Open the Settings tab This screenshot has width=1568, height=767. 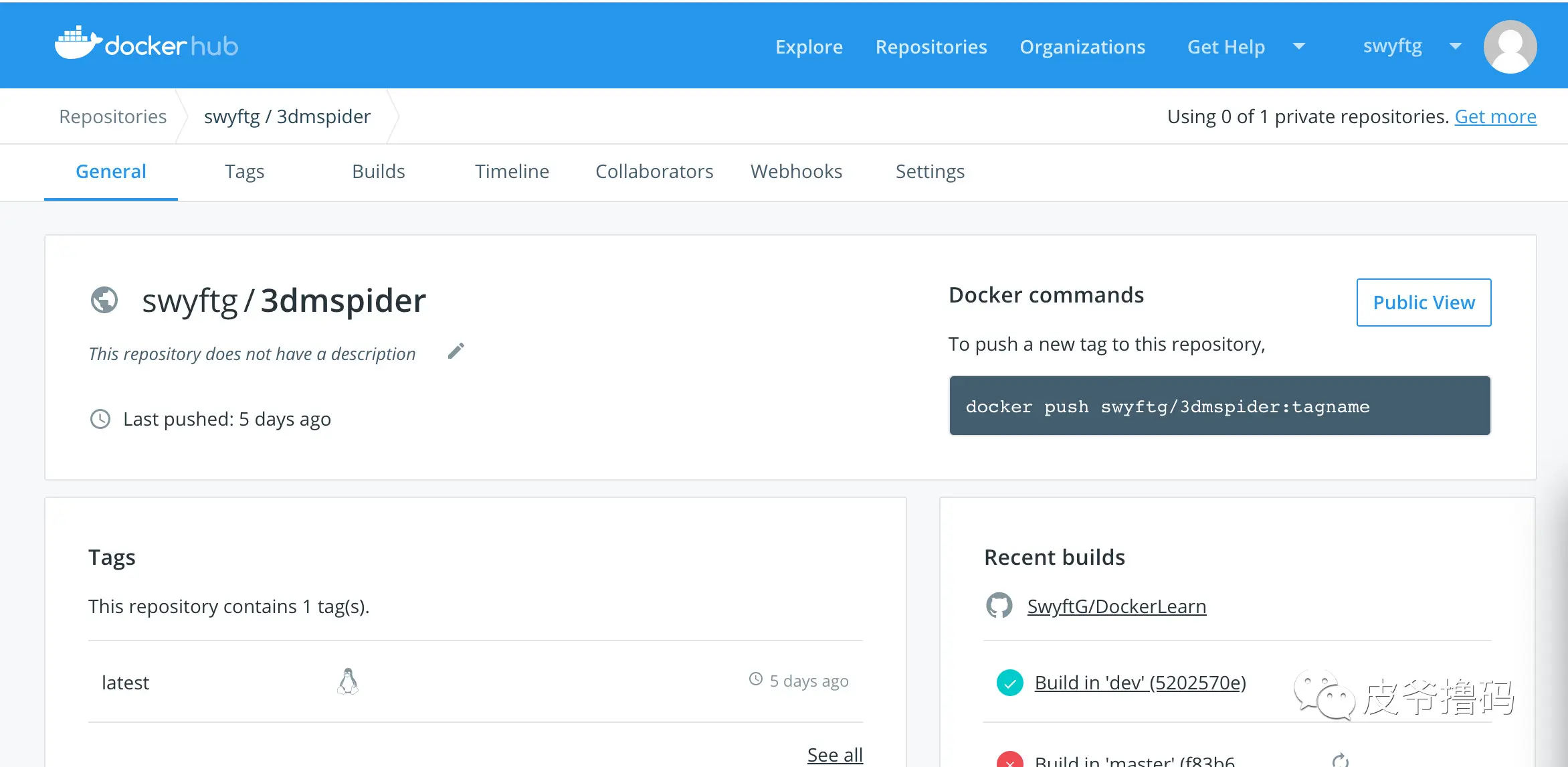tap(929, 171)
